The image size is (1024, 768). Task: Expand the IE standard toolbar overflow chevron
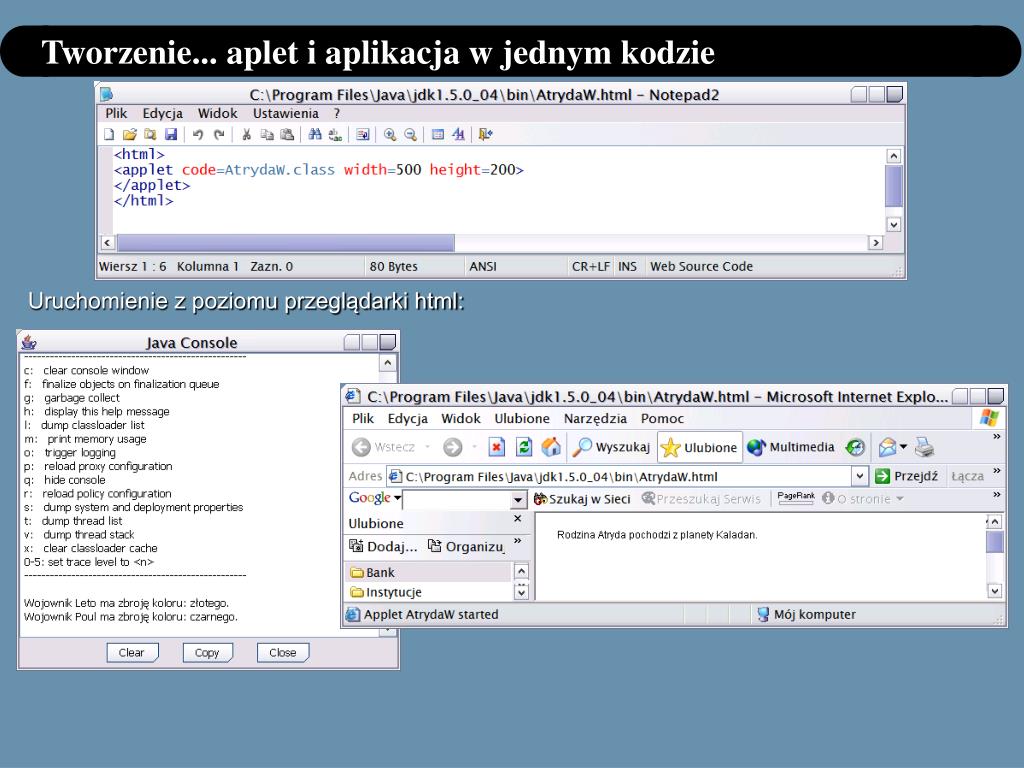[x=997, y=437]
